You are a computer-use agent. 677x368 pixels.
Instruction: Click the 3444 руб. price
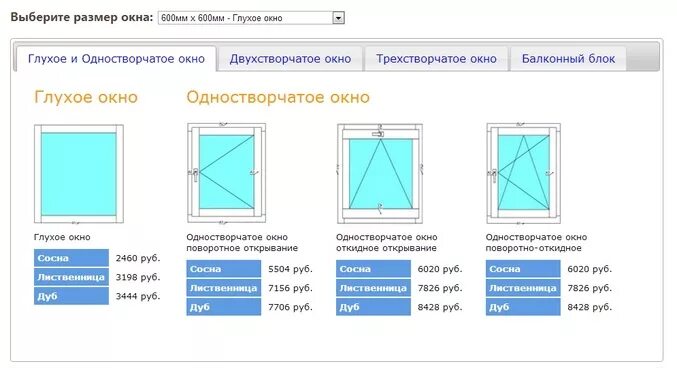point(138,296)
